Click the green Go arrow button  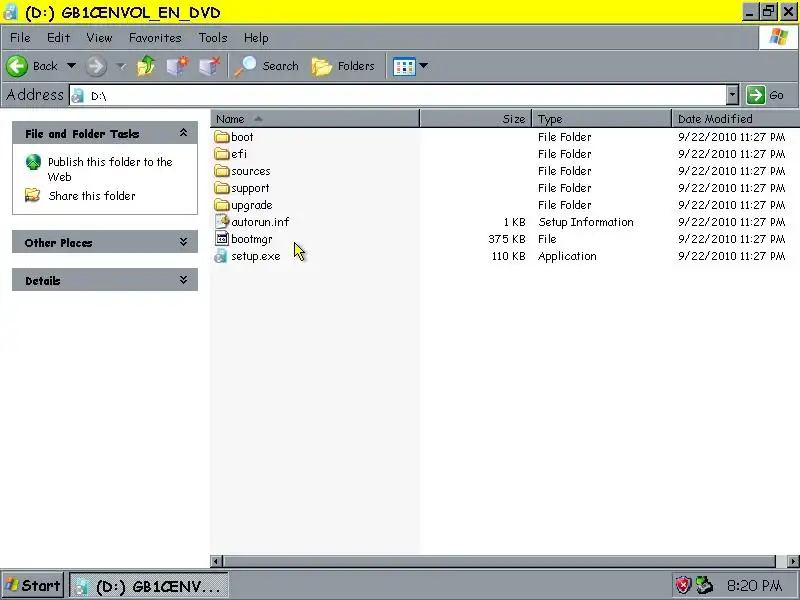coord(756,95)
